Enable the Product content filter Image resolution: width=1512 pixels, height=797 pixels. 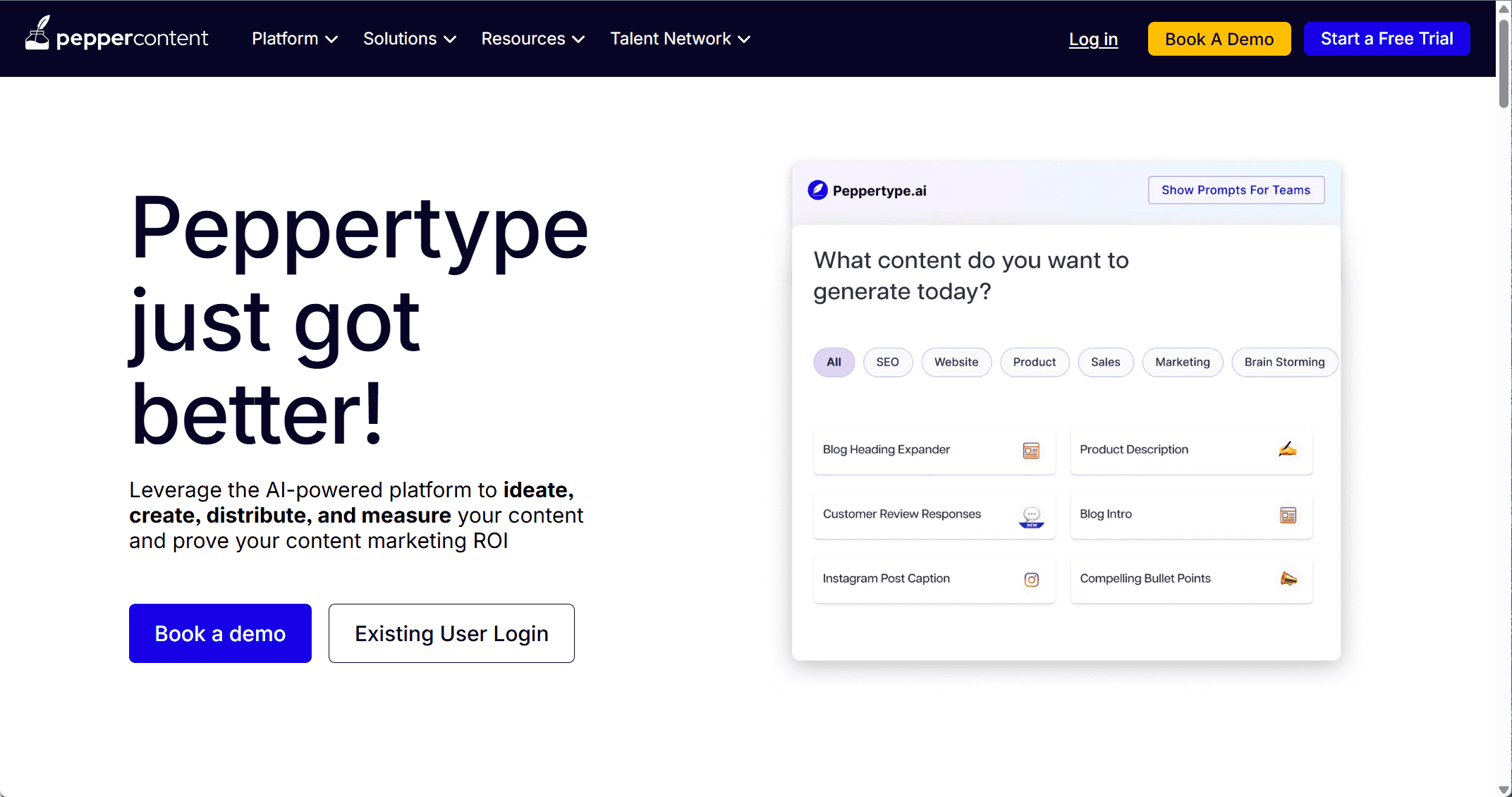[x=1034, y=362]
